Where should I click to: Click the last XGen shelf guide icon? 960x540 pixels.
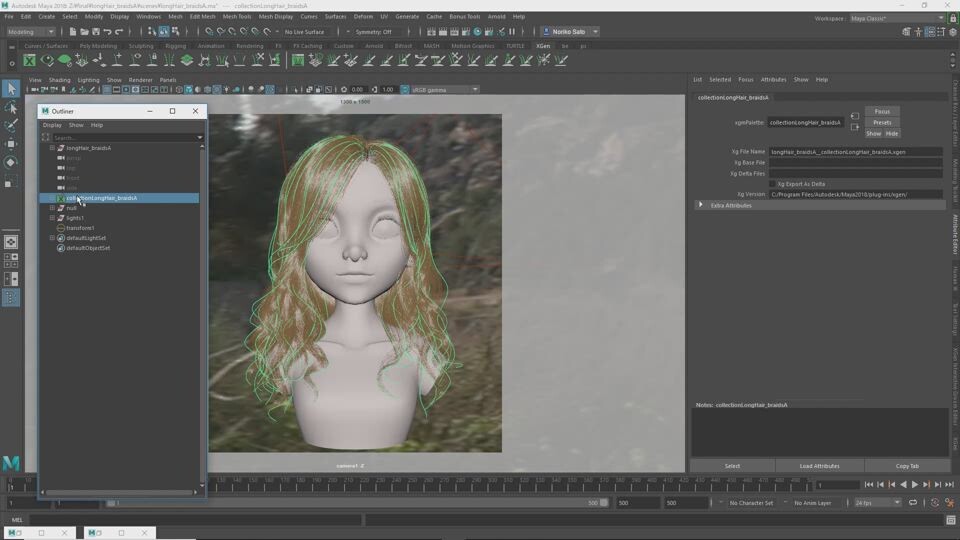click(x=561, y=60)
